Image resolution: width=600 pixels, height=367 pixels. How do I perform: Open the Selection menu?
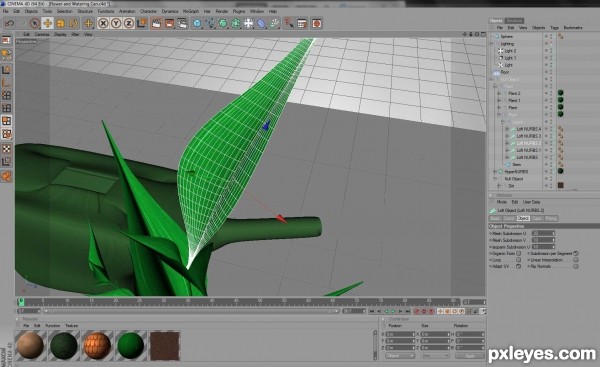click(65, 11)
